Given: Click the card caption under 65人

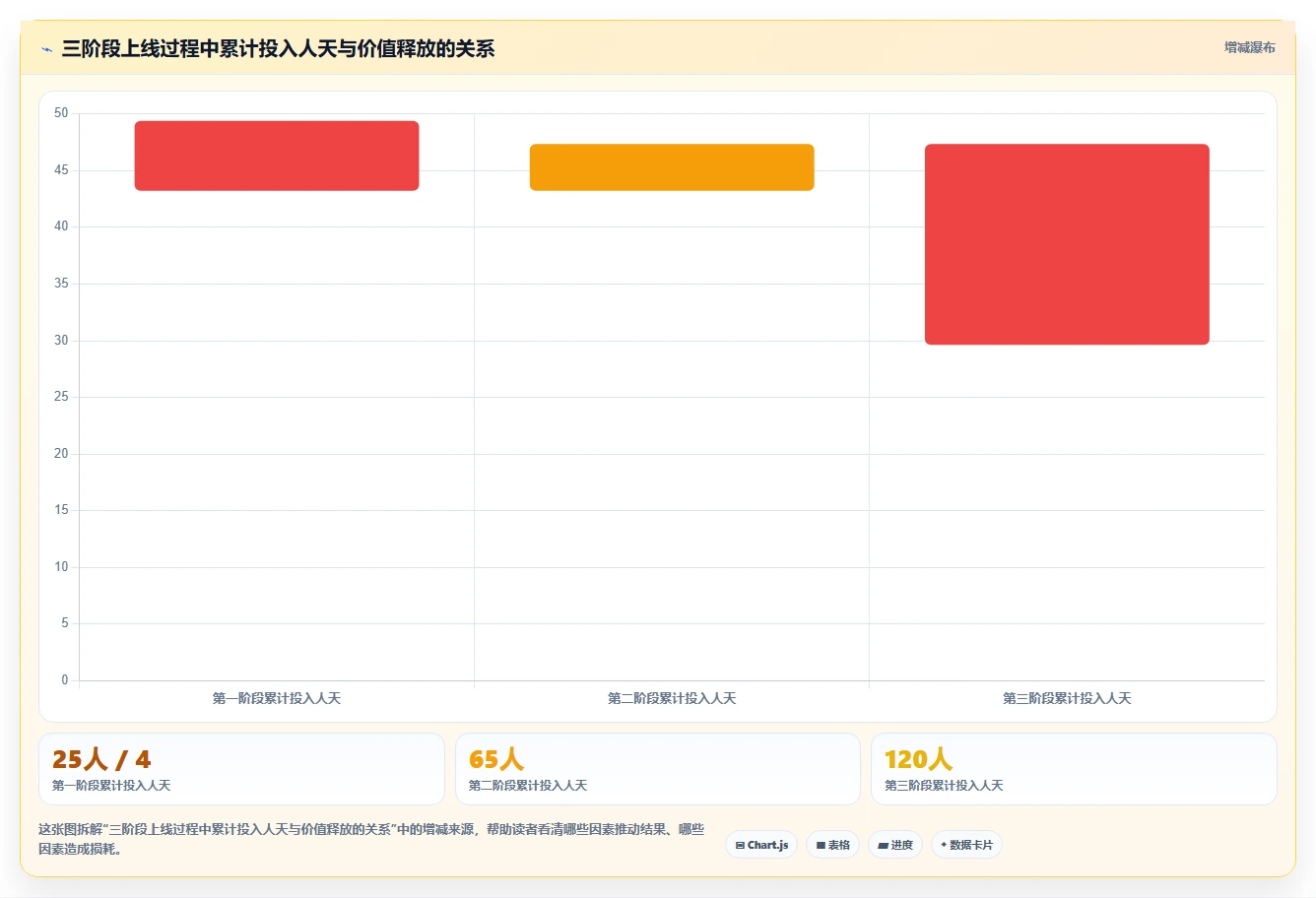Looking at the screenshot, I should [x=528, y=786].
